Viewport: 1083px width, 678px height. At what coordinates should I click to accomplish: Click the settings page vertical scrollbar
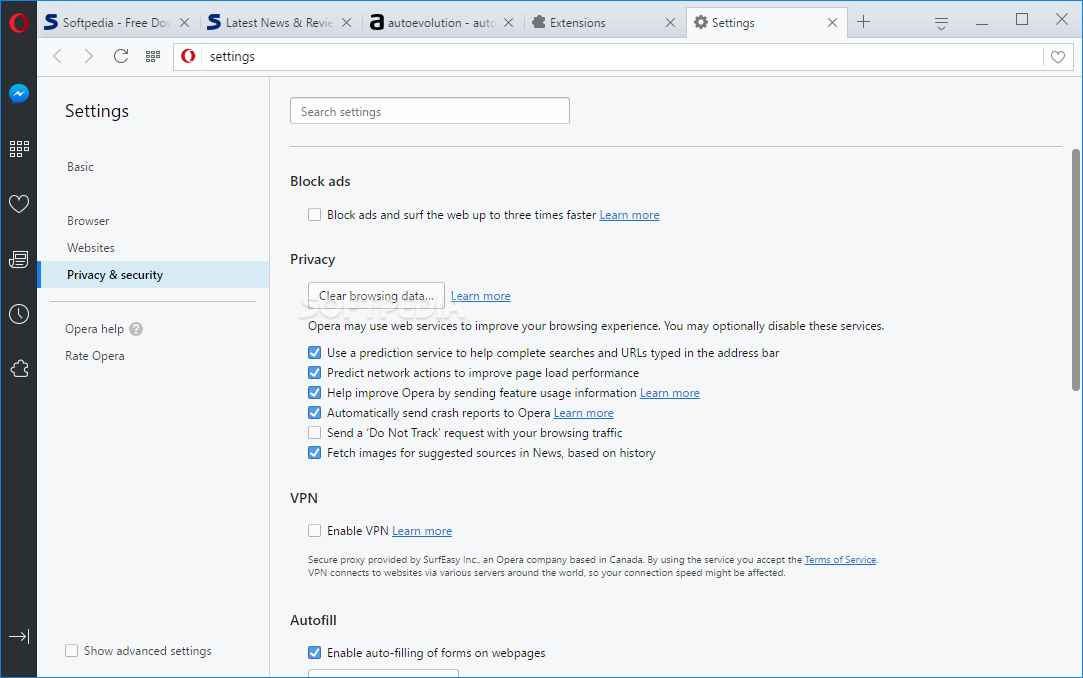click(1076, 269)
